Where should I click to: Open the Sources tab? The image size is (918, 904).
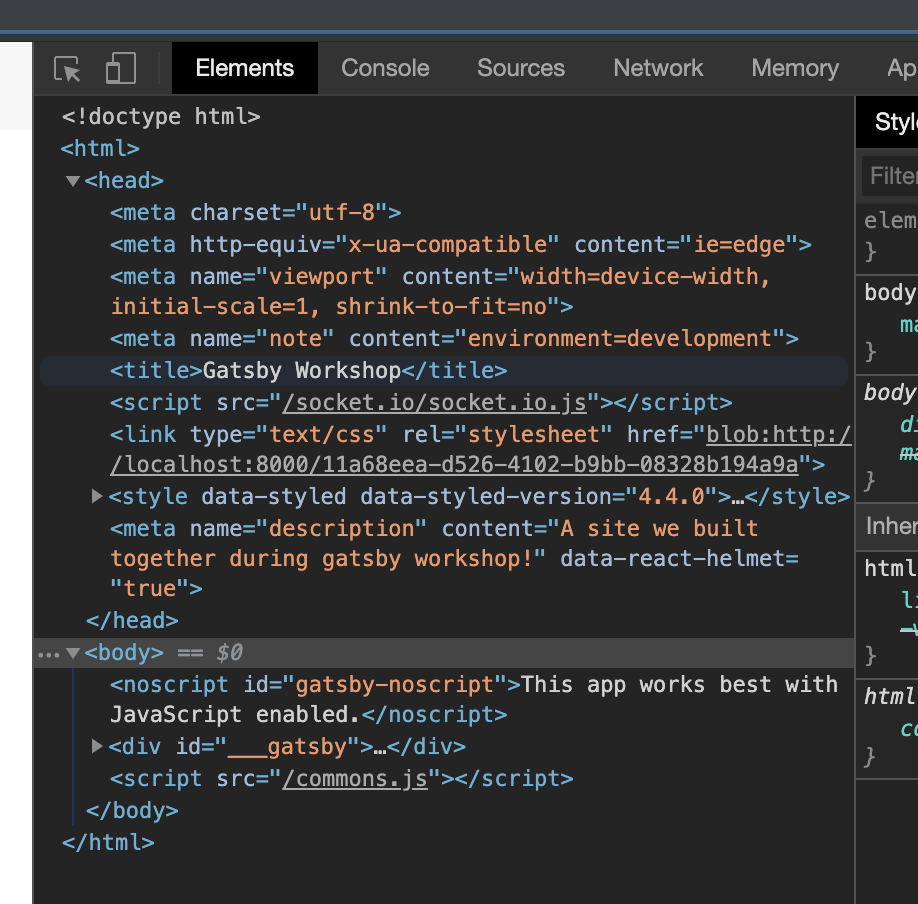click(x=520, y=68)
